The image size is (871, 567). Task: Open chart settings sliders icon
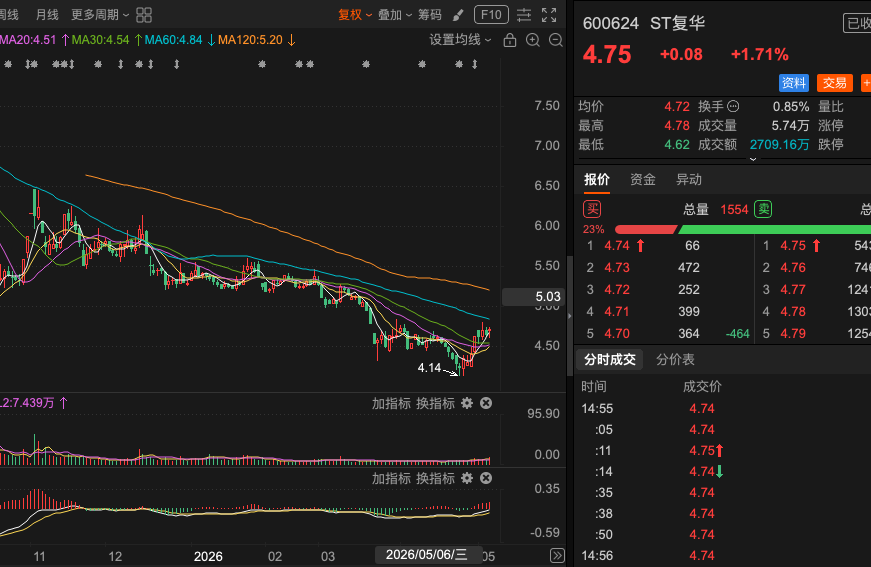pos(524,15)
